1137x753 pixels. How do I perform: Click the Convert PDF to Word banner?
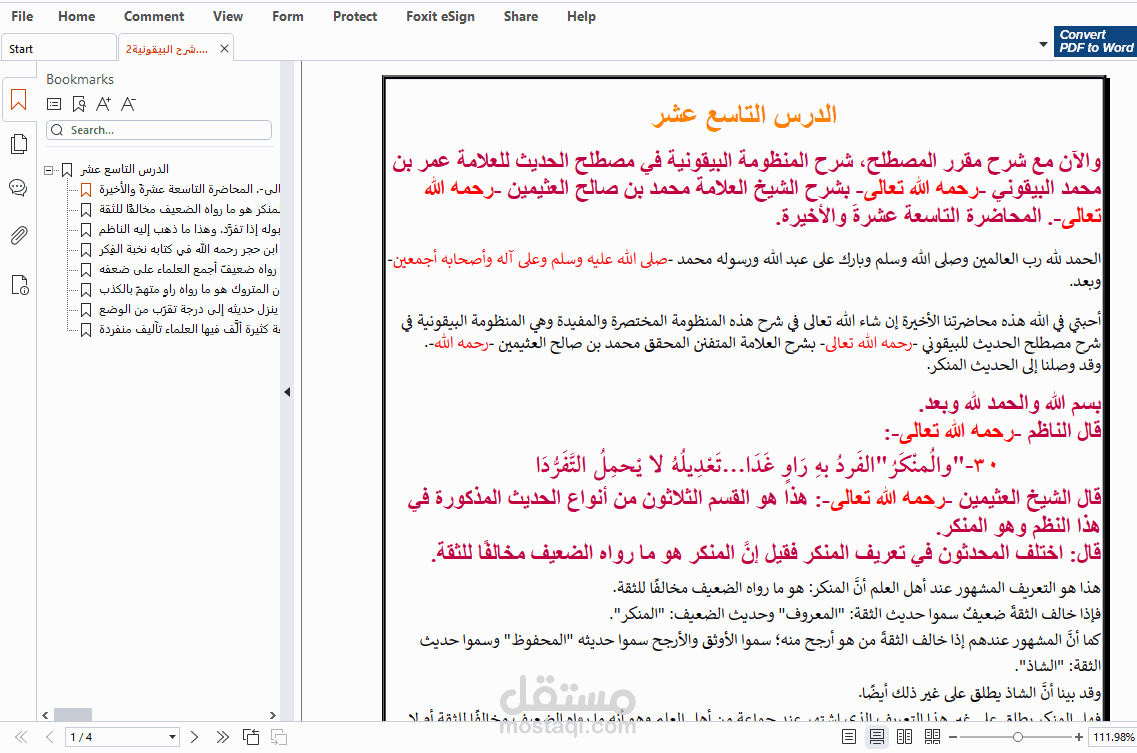tap(1096, 41)
